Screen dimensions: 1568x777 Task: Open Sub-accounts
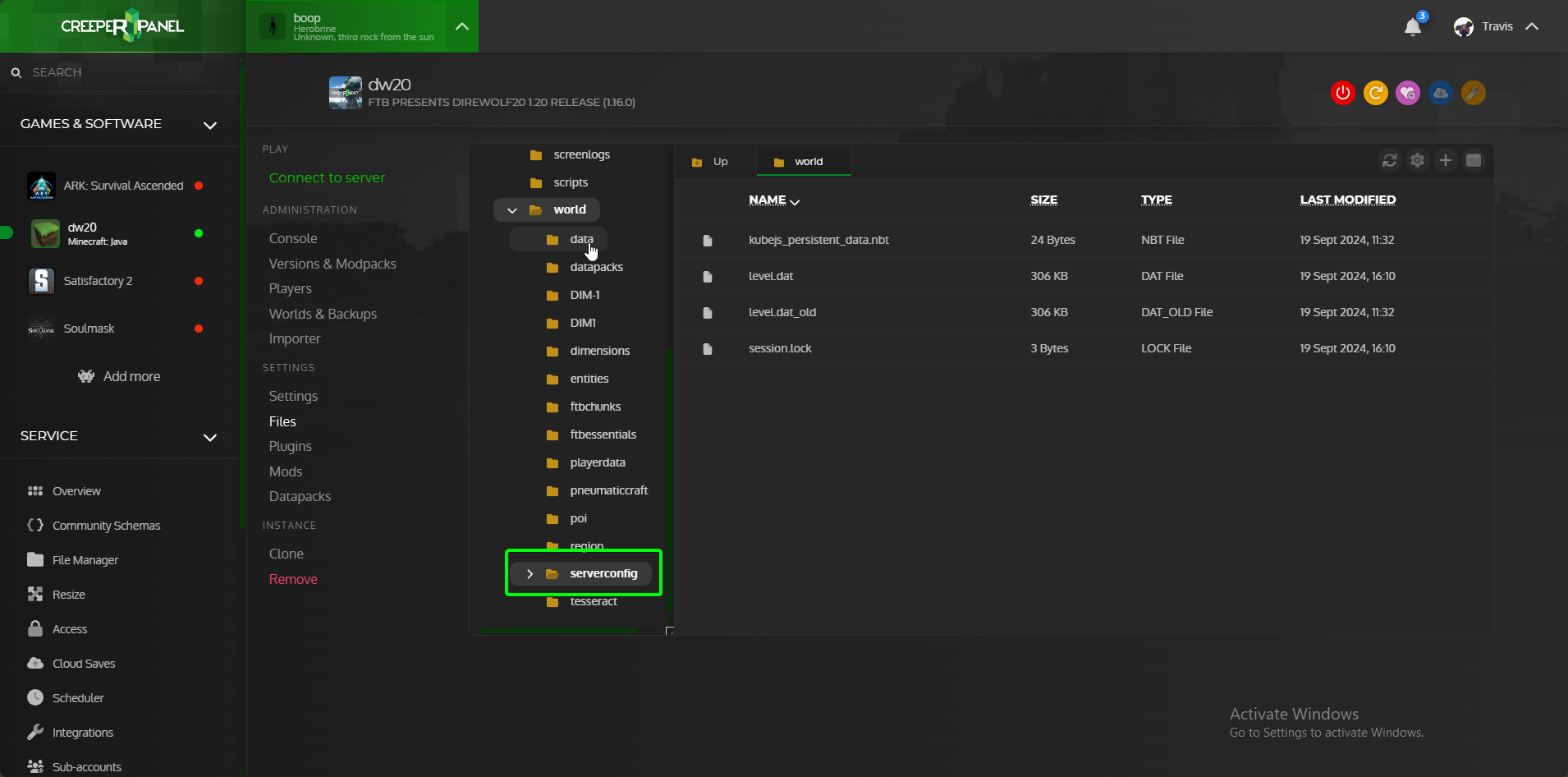tap(86, 767)
